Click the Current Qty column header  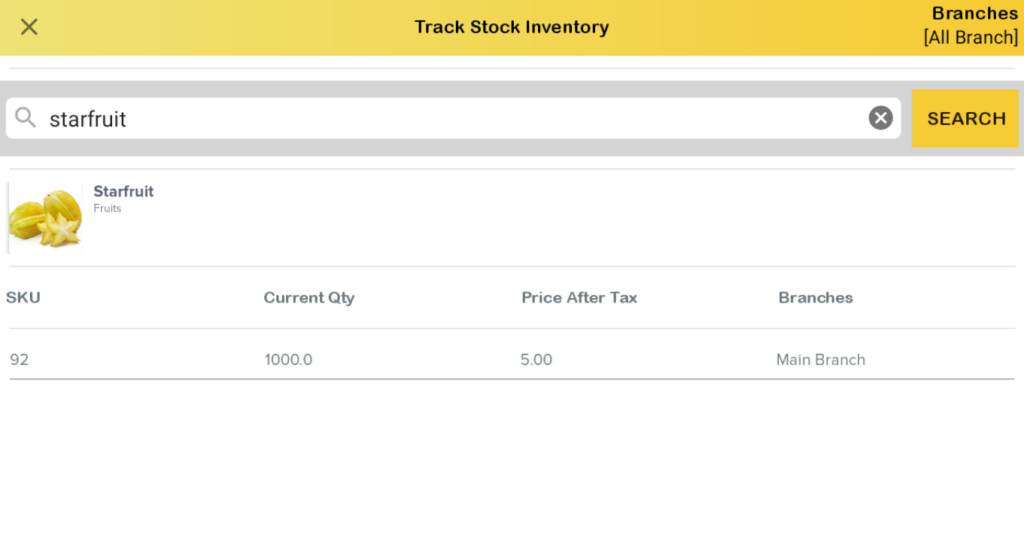[x=309, y=297]
